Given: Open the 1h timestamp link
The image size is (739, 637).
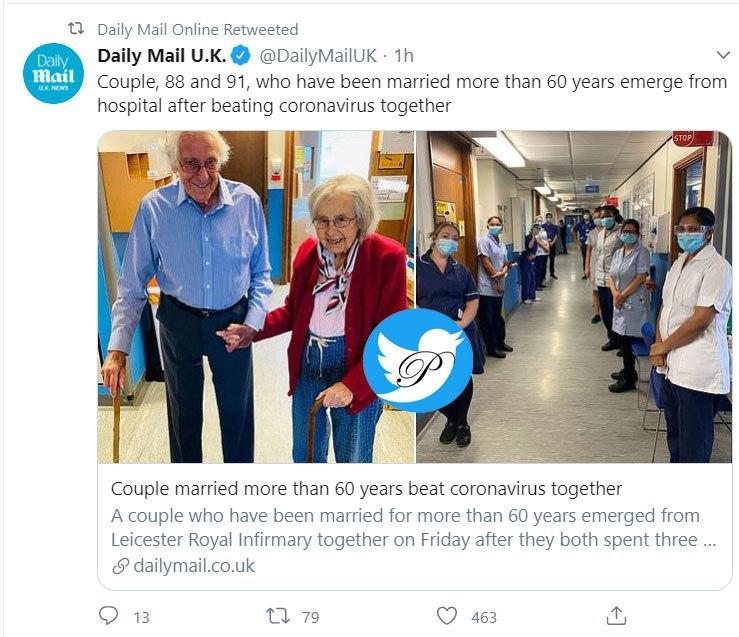Looking at the screenshot, I should tap(403, 55).
